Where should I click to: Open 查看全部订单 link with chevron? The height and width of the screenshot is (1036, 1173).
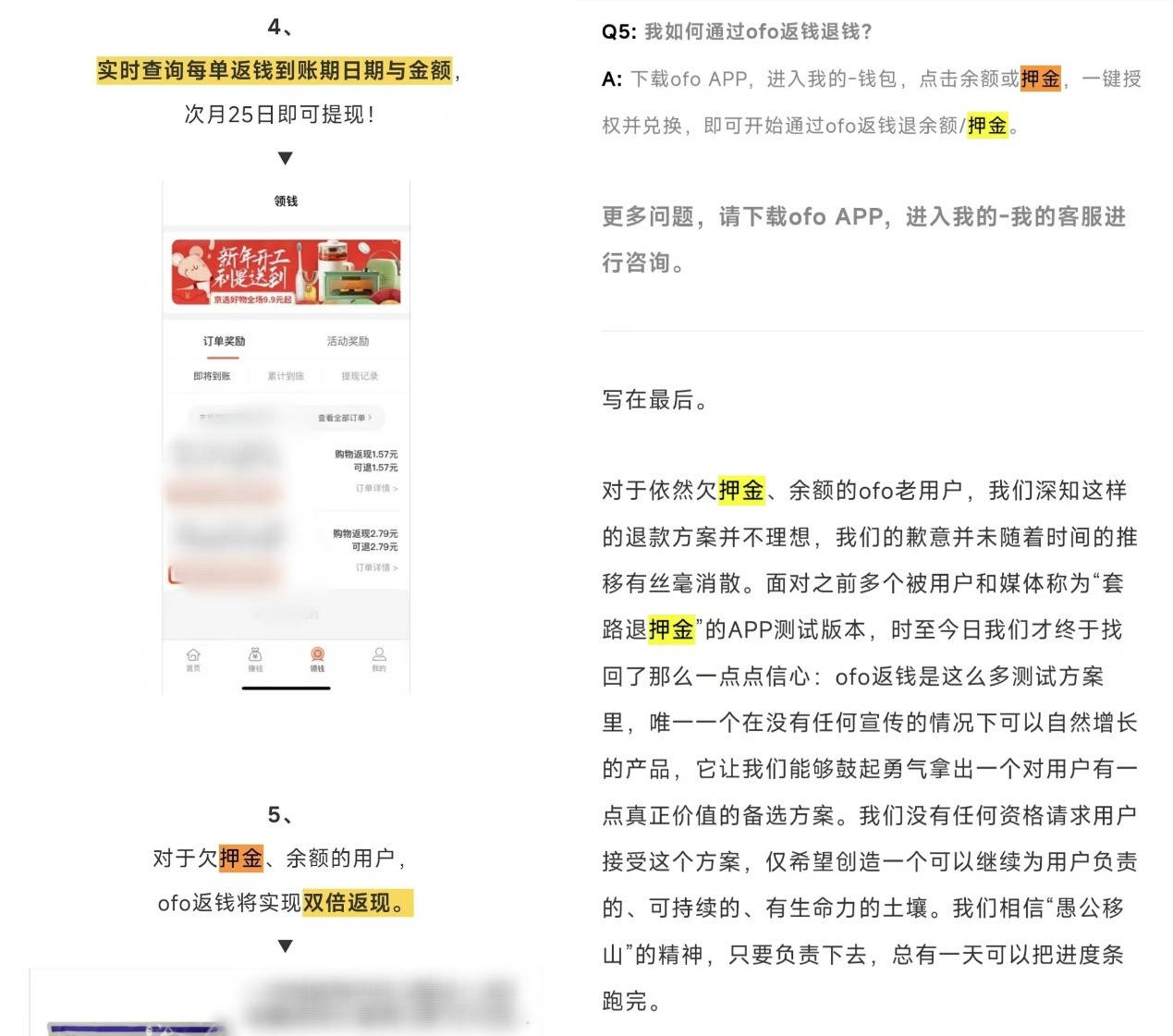point(345,418)
